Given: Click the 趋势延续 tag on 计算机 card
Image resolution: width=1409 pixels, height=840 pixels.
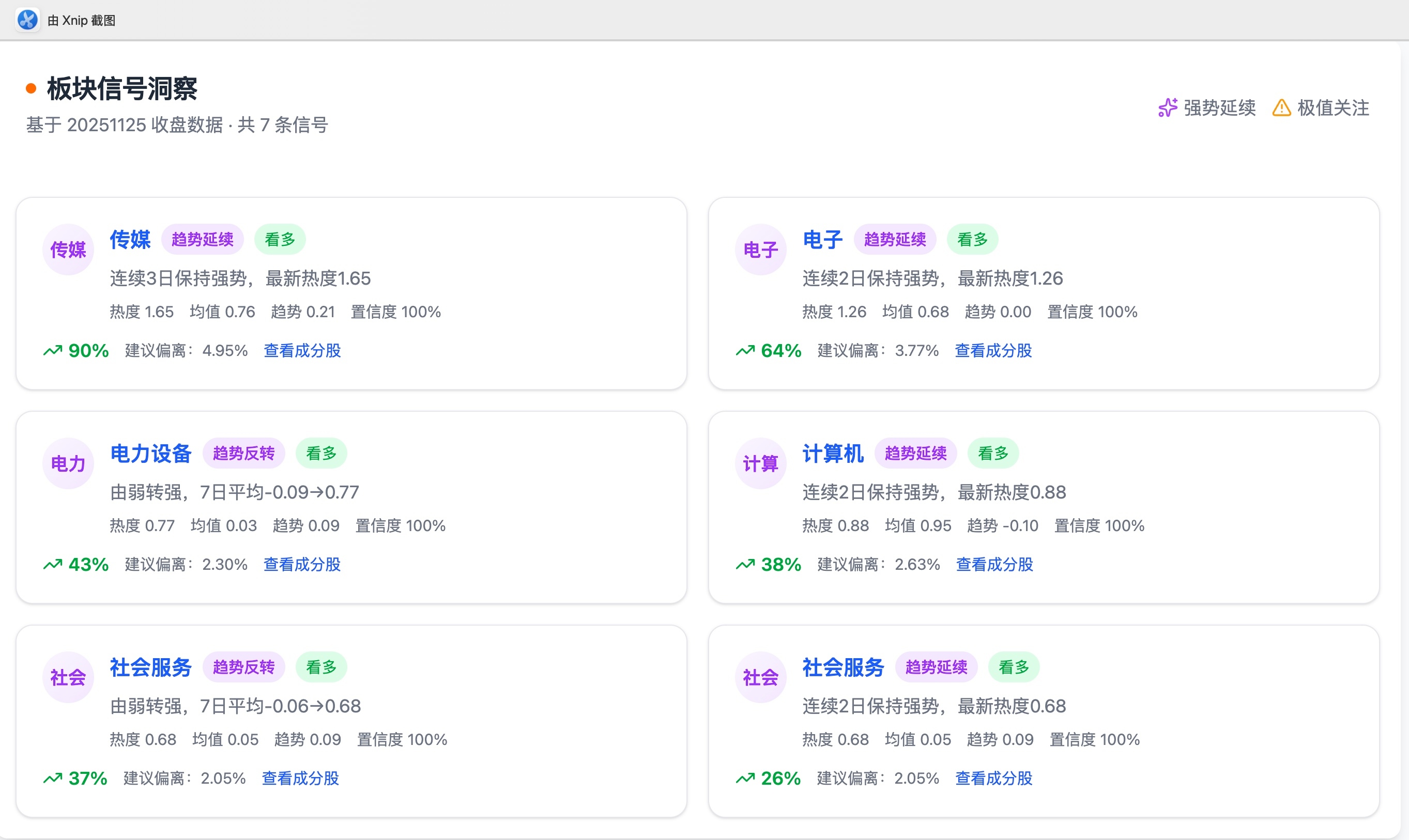Looking at the screenshot, I should [x=915, y=454].
